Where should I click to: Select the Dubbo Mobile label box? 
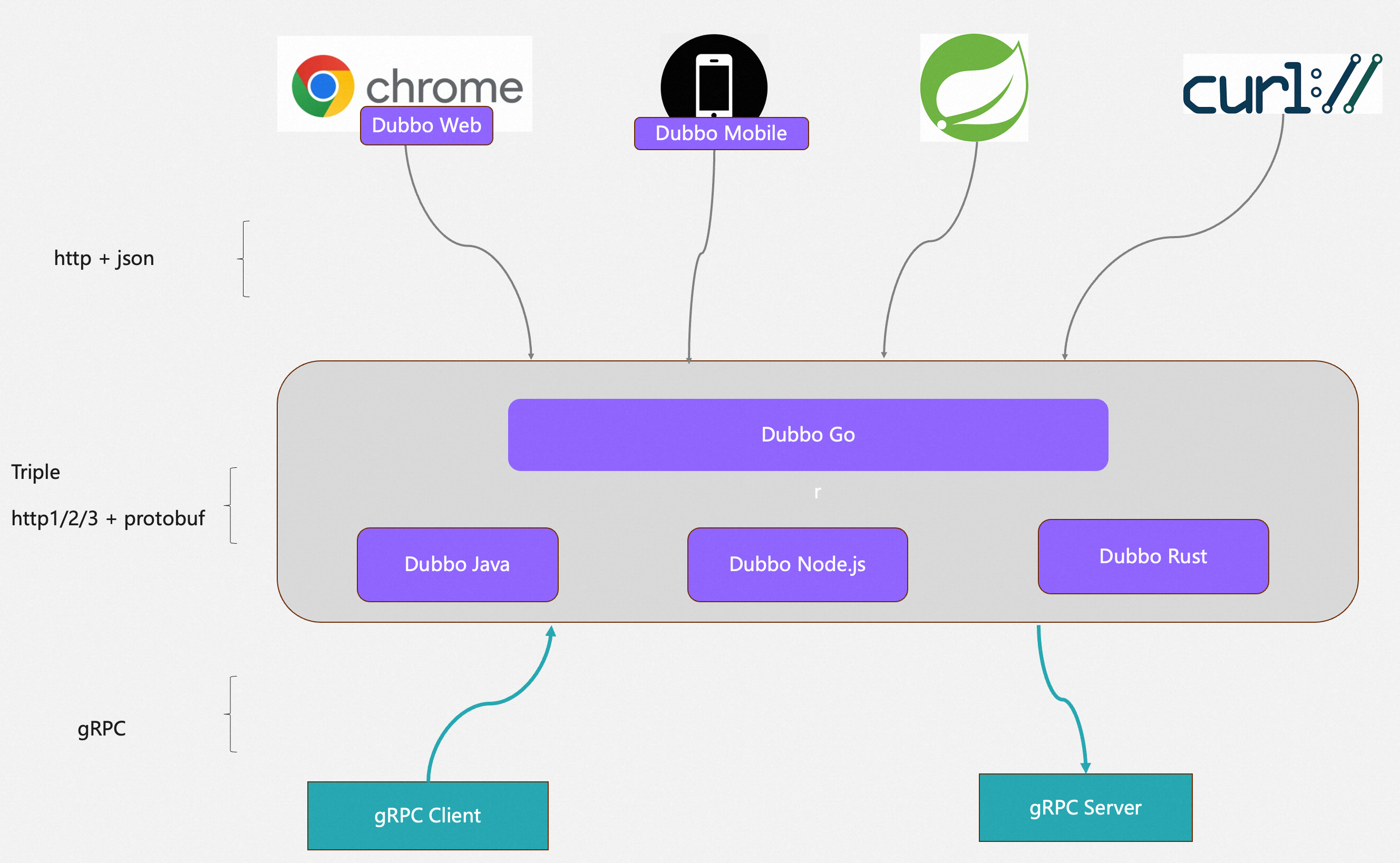[721, 134]
